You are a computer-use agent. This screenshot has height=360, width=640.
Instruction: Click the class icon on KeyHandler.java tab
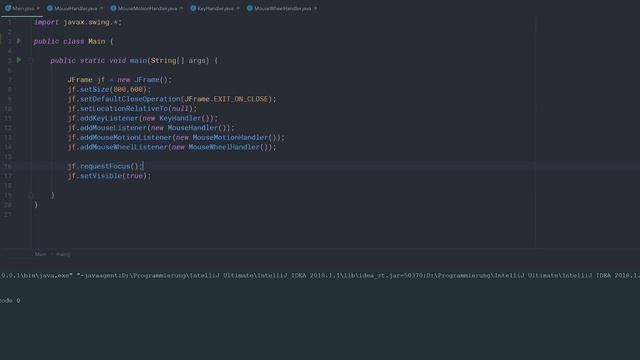pyautogui.click(x=193, y=8)
